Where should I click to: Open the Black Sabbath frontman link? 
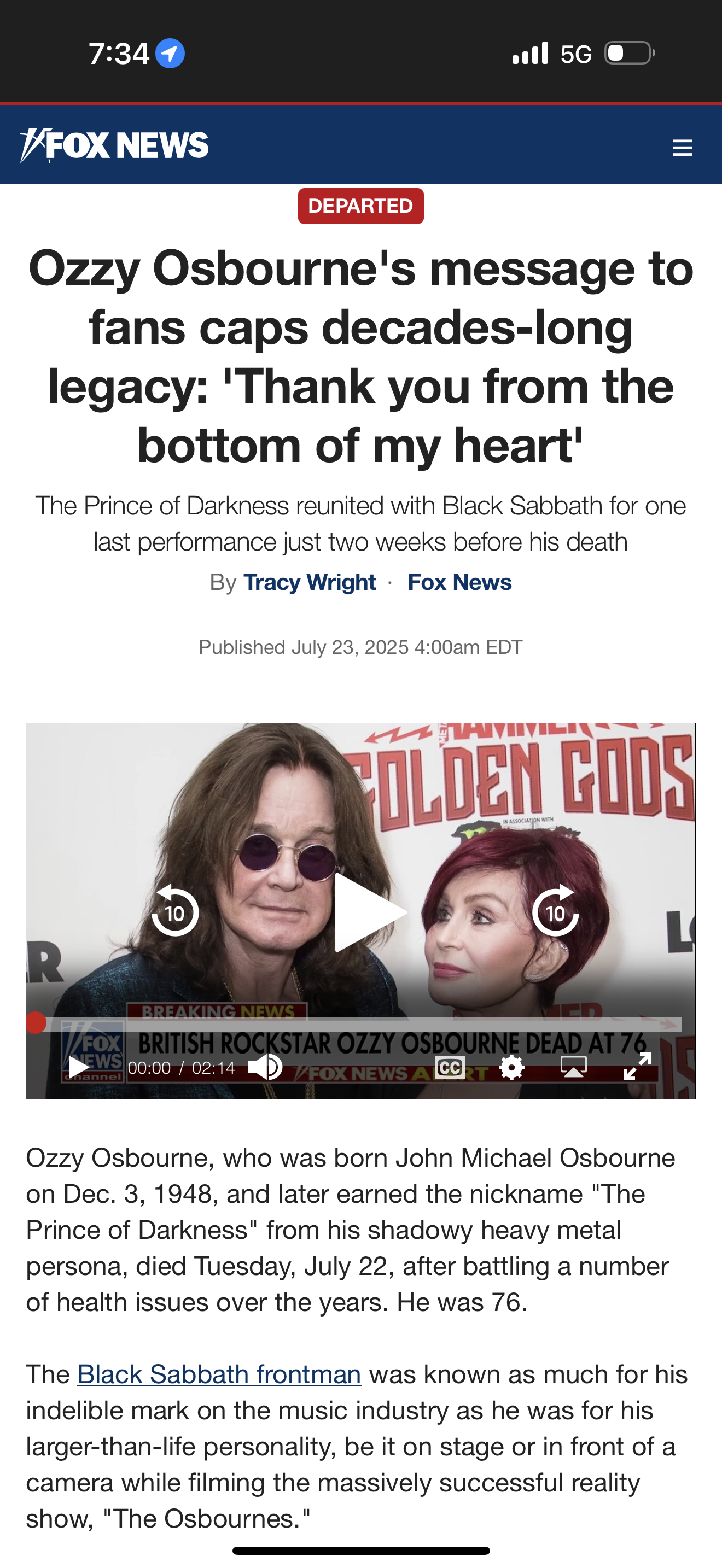[219, 1374]
